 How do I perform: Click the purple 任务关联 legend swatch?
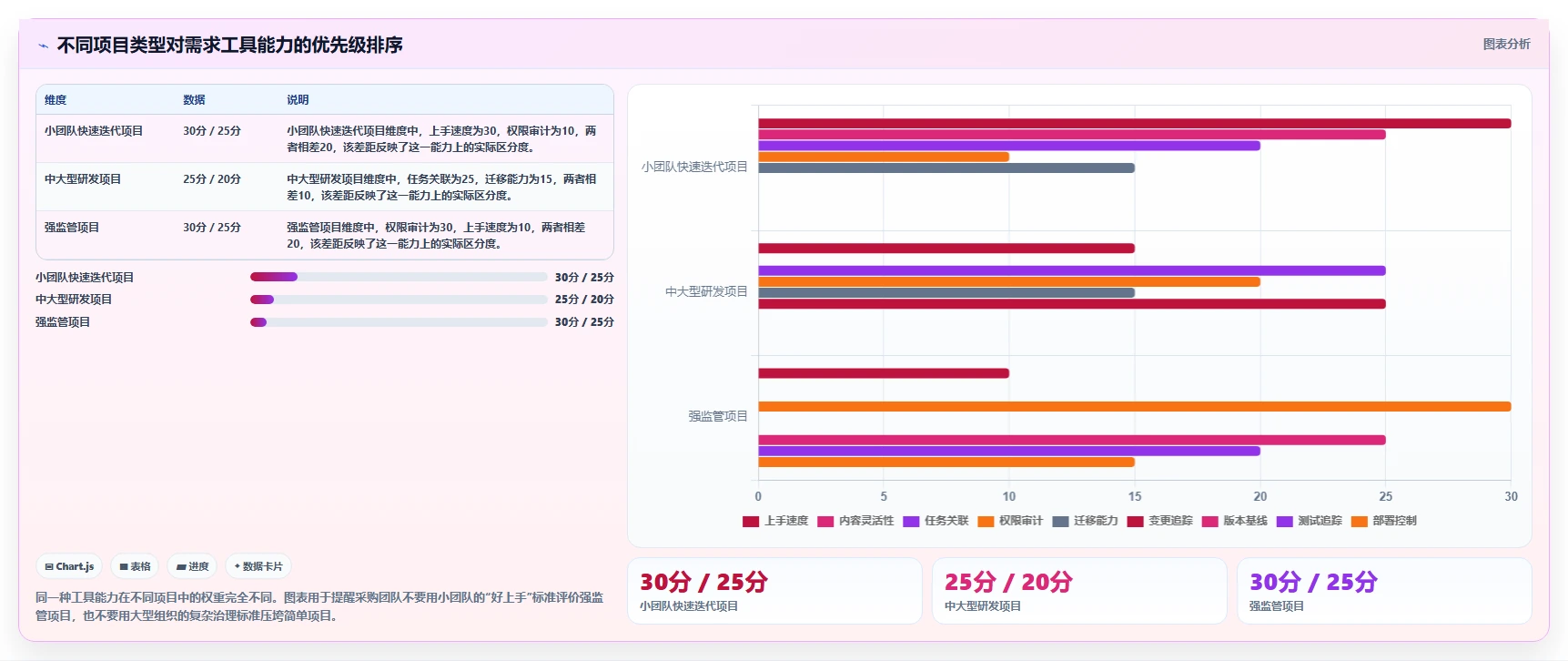click(911, 522)
